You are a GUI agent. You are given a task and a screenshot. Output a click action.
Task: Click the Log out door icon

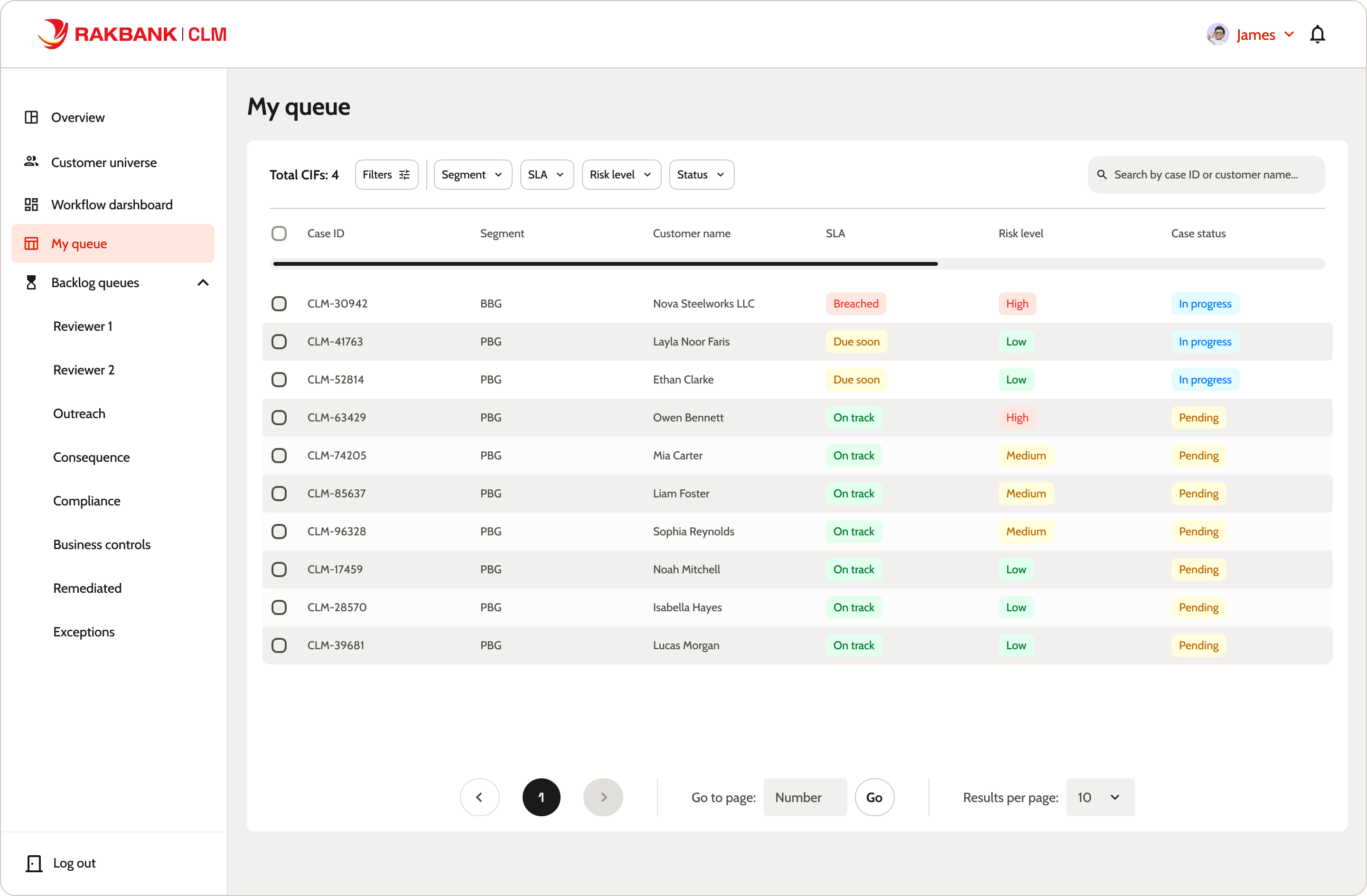point(34,863)
